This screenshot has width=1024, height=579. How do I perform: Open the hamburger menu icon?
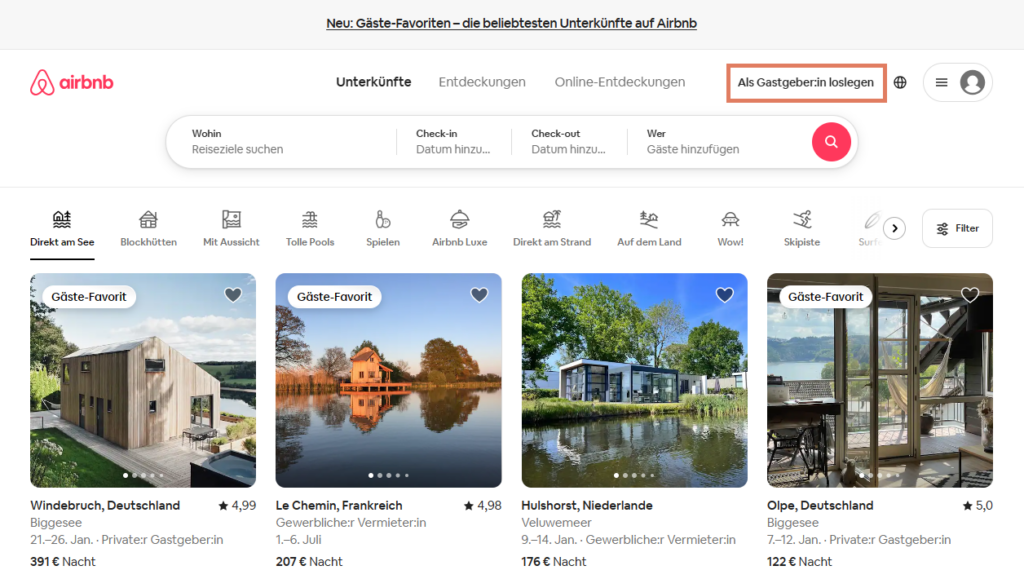point(941,82)
